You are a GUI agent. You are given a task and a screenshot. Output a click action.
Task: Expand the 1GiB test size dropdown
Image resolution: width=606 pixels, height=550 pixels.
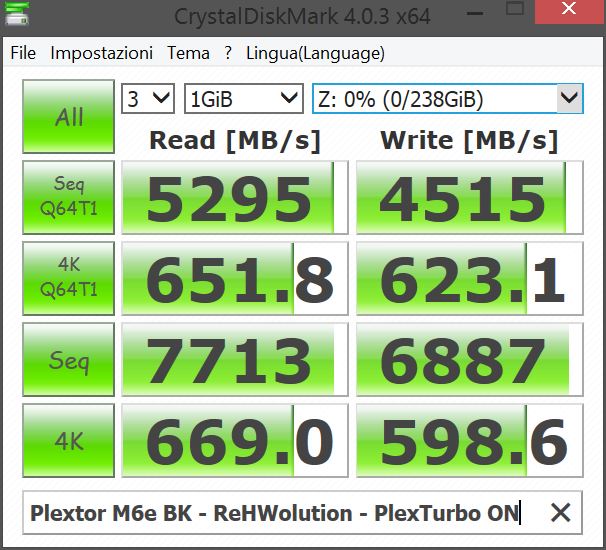pyautogui.click(x=243, y=98)
